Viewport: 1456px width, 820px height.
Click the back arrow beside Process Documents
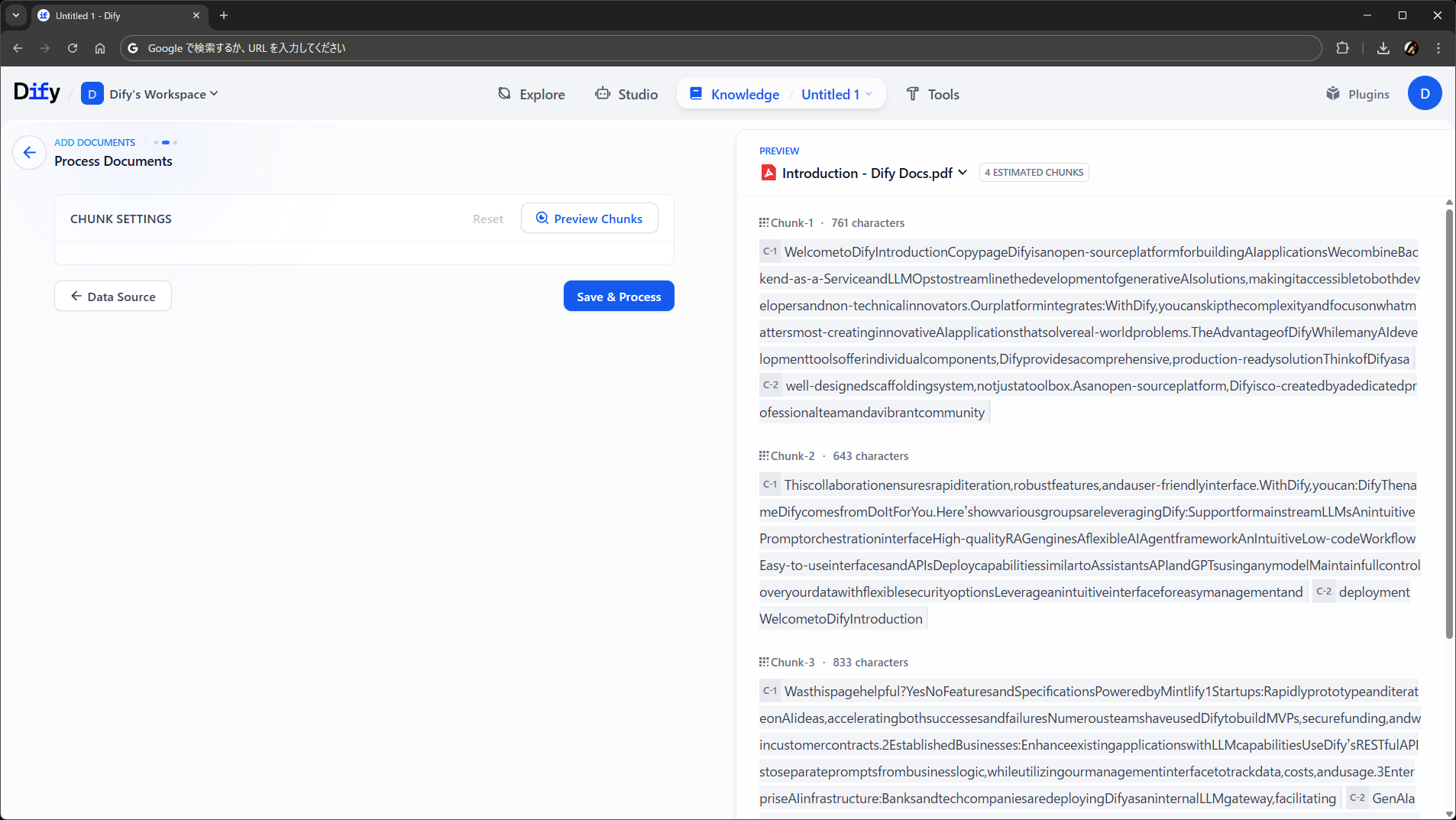pos(29,152)
